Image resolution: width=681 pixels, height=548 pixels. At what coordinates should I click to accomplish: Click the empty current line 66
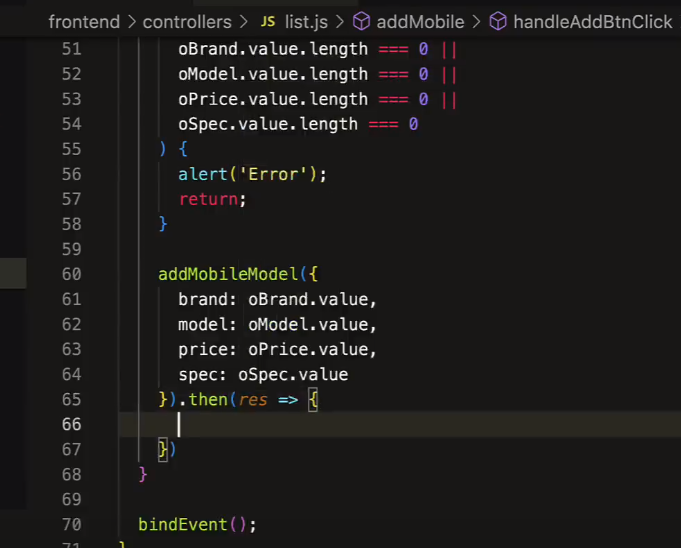click(400, 425)
